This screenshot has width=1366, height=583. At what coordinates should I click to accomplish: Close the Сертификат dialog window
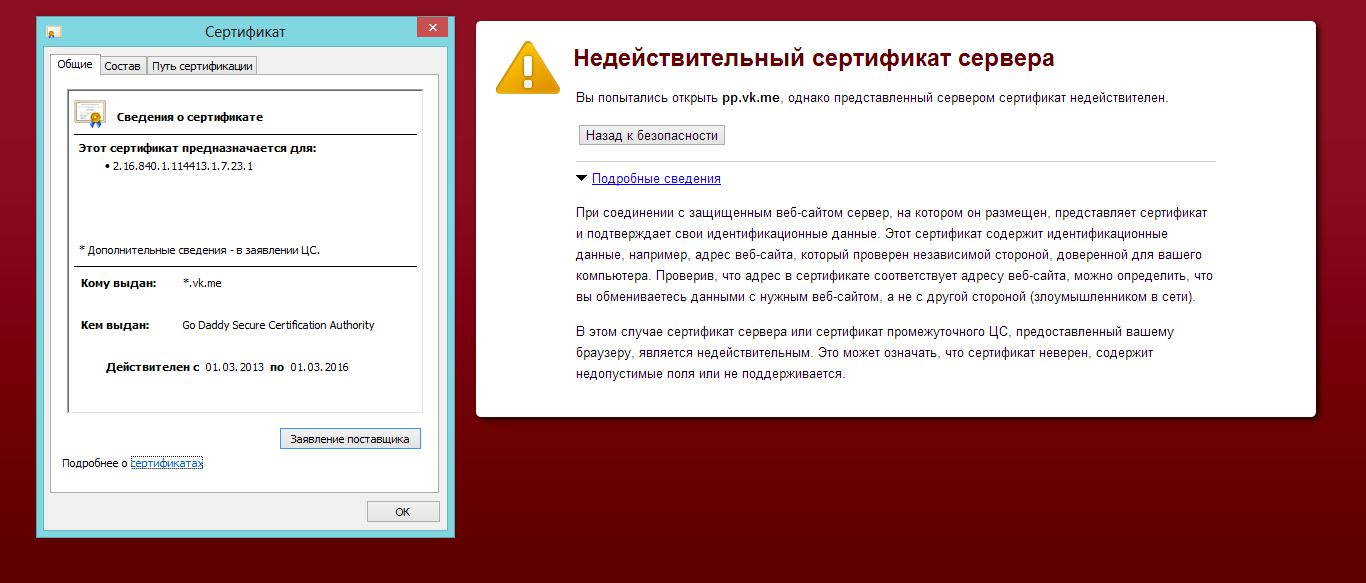tap(432, 28)
